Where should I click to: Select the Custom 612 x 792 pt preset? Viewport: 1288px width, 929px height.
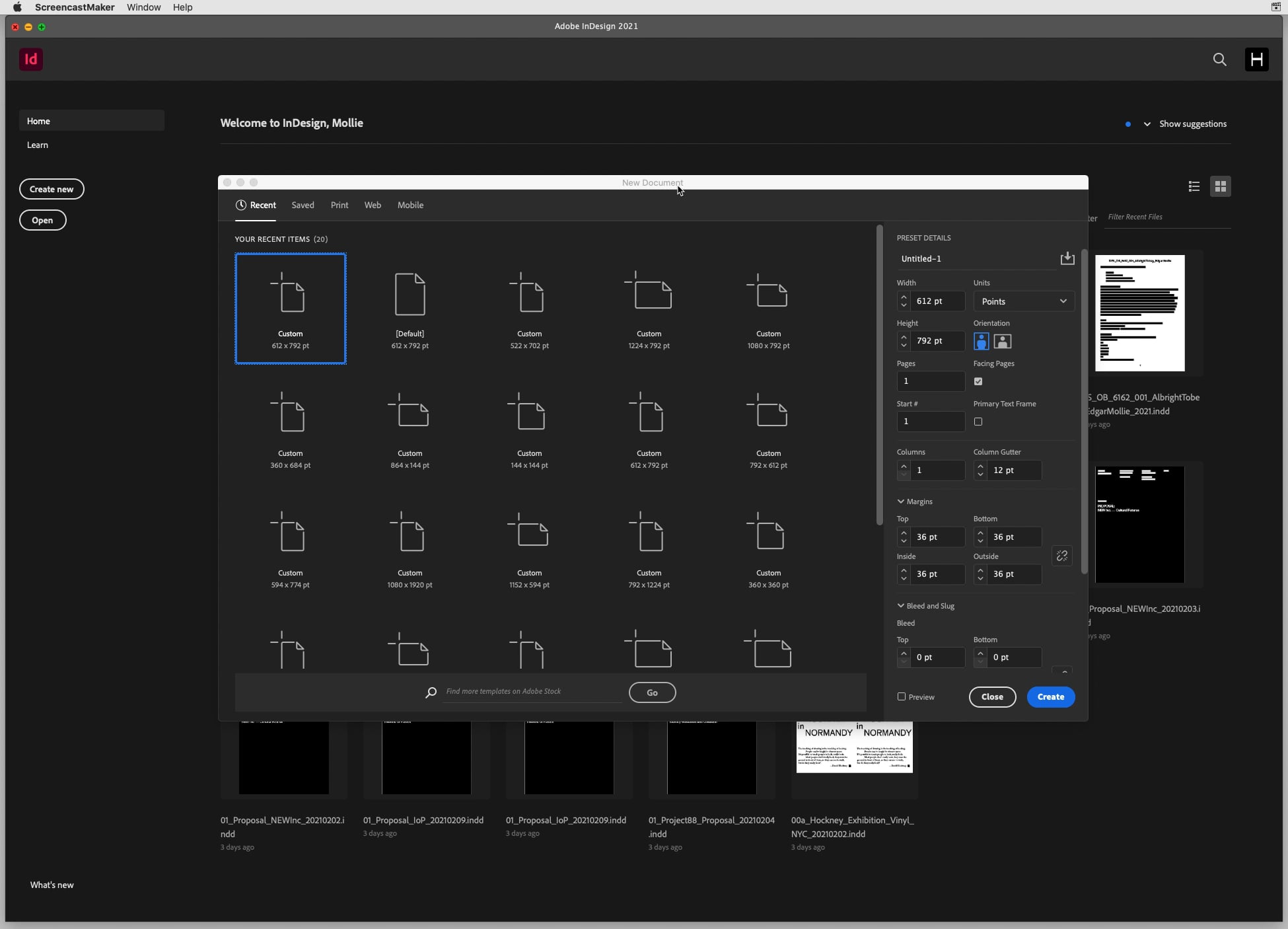[x=290, y=309]
